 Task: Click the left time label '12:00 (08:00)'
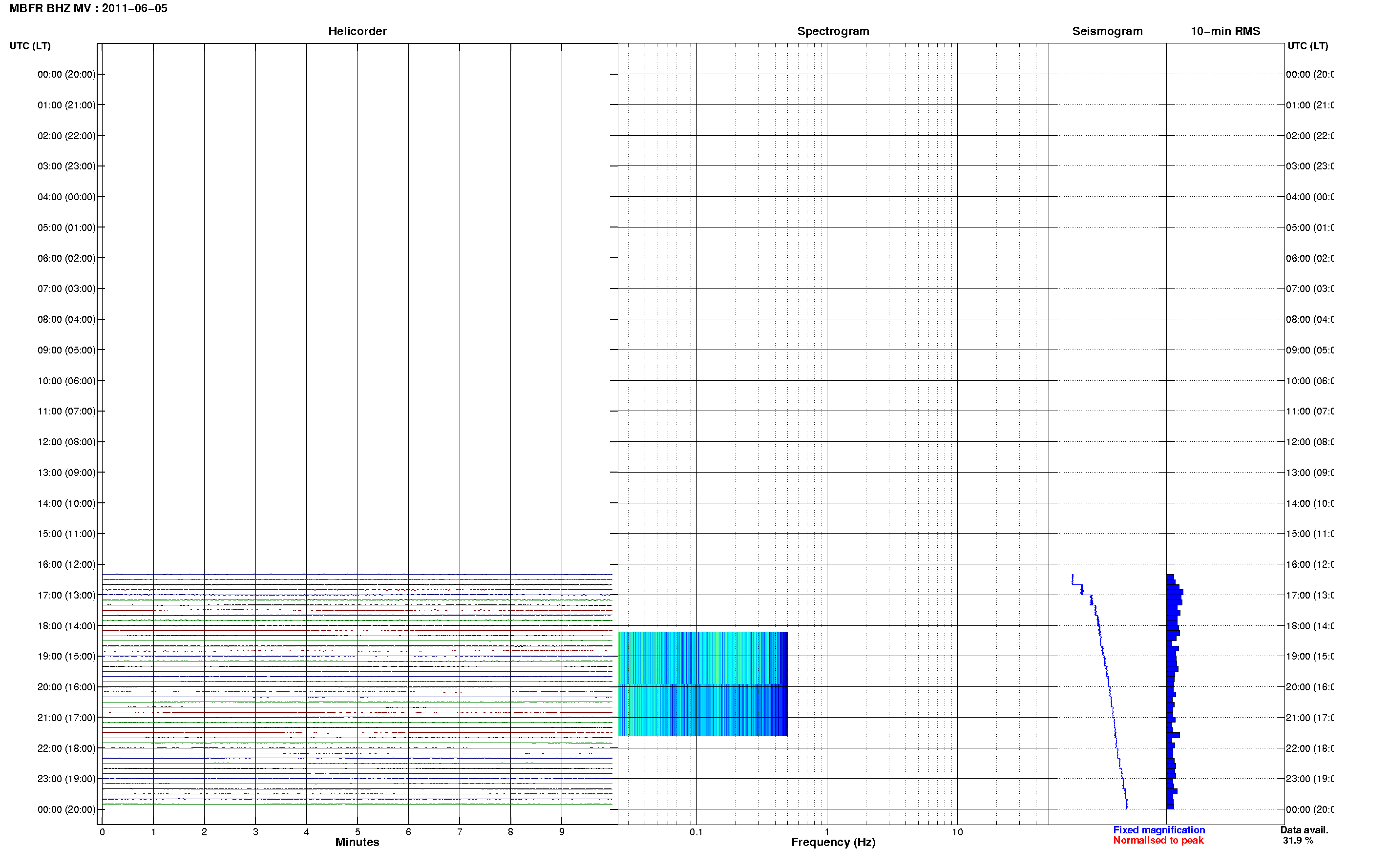coord(66,442)
